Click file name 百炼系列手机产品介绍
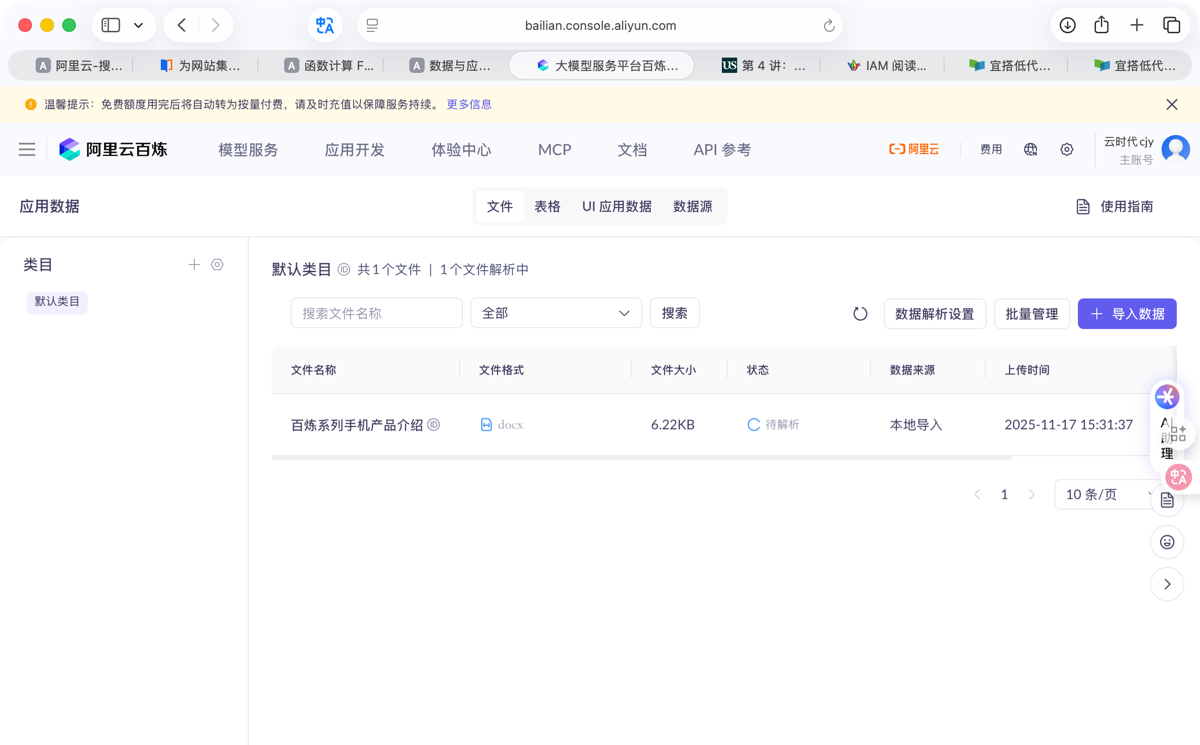This screenshot has width=1200, height=745. (x=357, y=425)
